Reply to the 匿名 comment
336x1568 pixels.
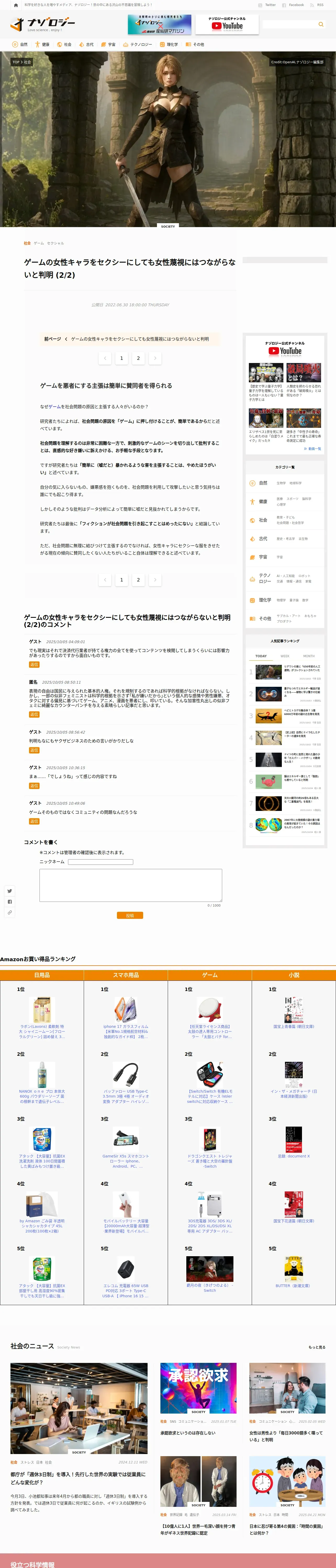[x=34, y=714]
